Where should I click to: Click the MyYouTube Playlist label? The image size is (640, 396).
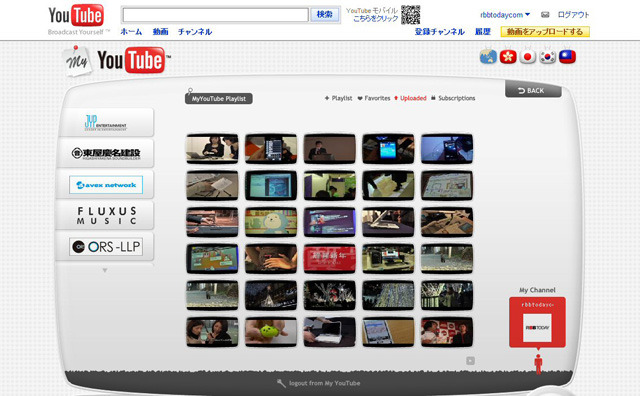coord(218,99)
